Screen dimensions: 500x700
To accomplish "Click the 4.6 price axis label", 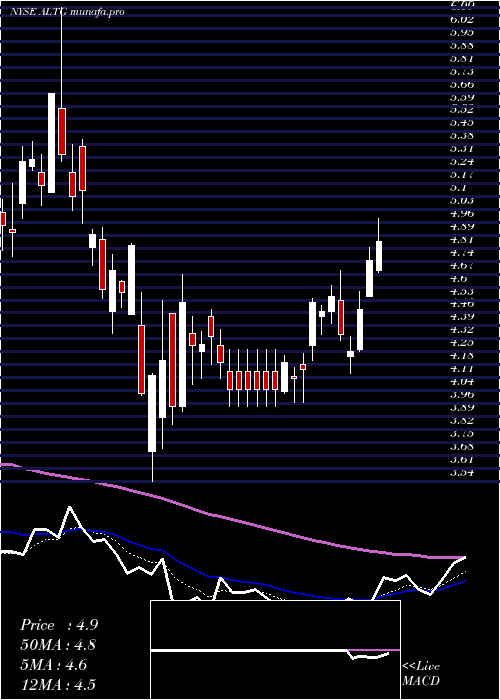I will pos(458,278).
